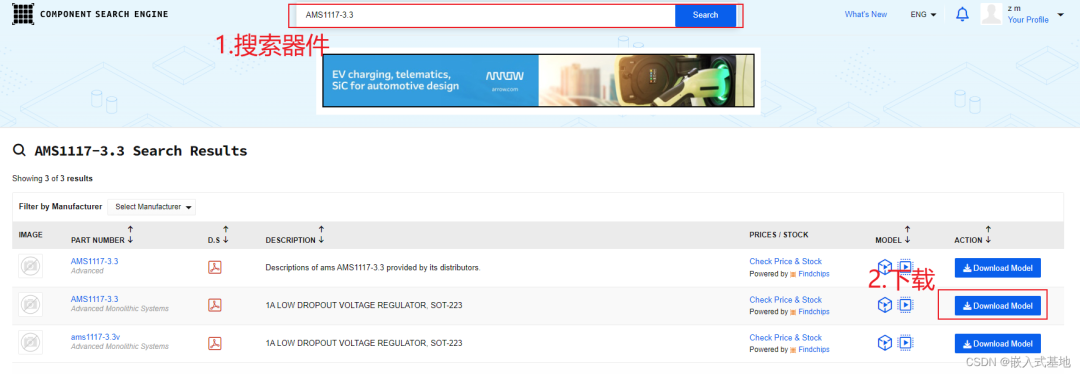Expand the Select Manufacturer dropdown
Screen dimensions: 1080x374
[152, 207]
